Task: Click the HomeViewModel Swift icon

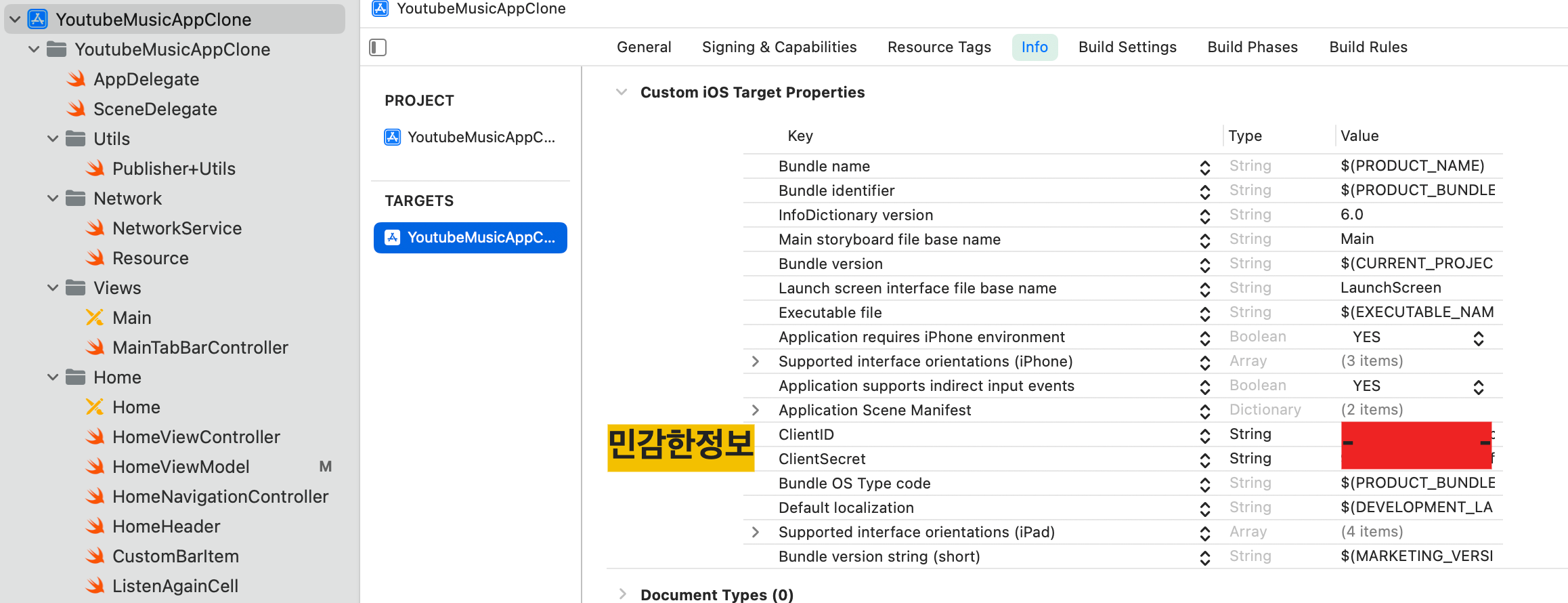Action: pyautogui.click(x=95, y=466)
